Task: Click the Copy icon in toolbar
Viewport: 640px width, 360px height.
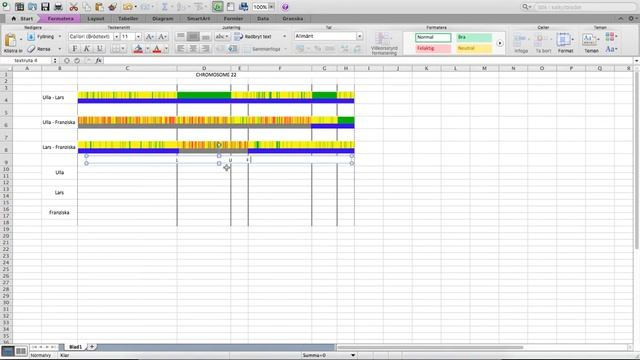Action: coord(87,7)
